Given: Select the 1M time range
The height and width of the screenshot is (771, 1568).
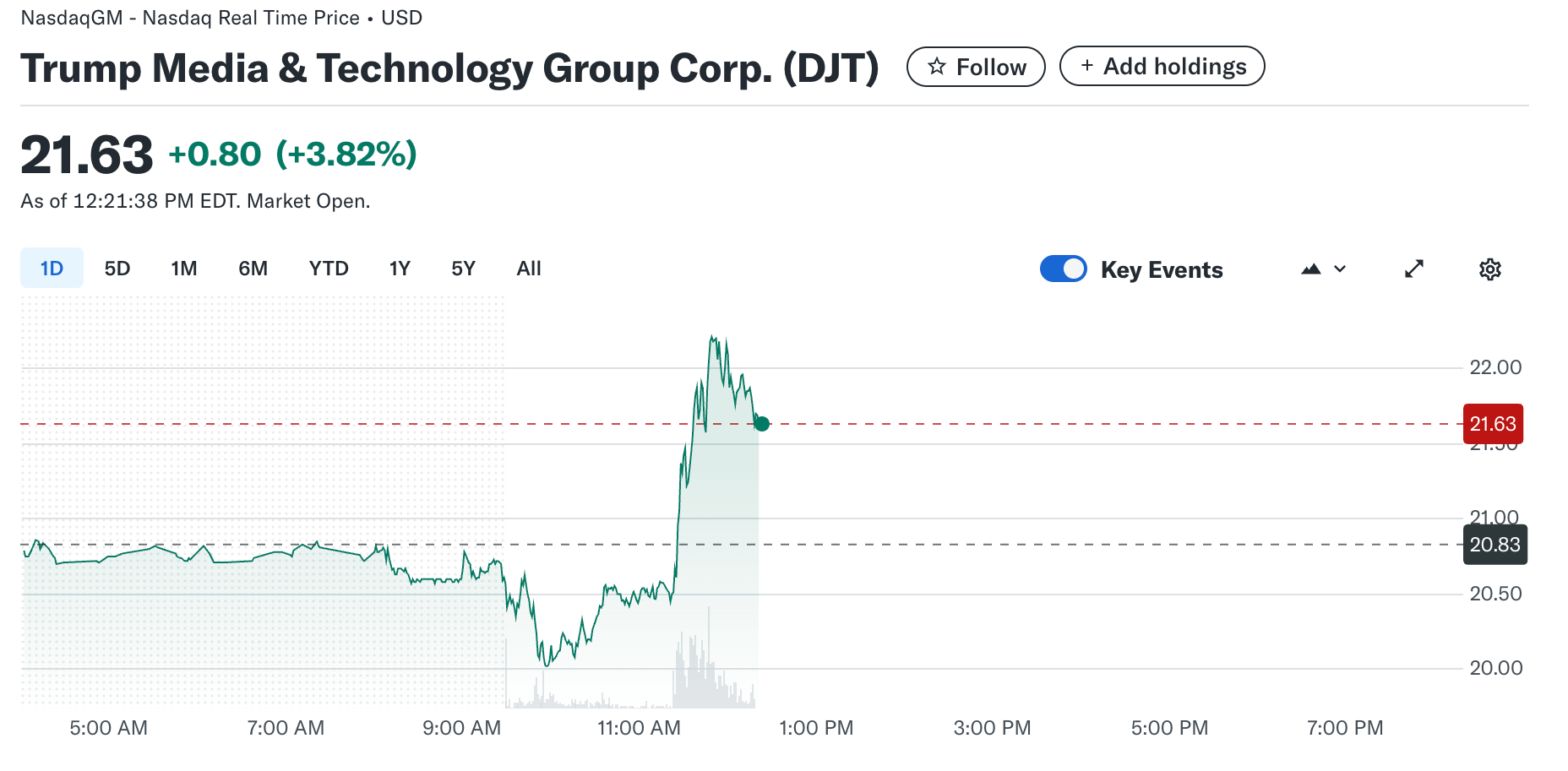Looking at the screenshot, I should [x=184, y=269].
